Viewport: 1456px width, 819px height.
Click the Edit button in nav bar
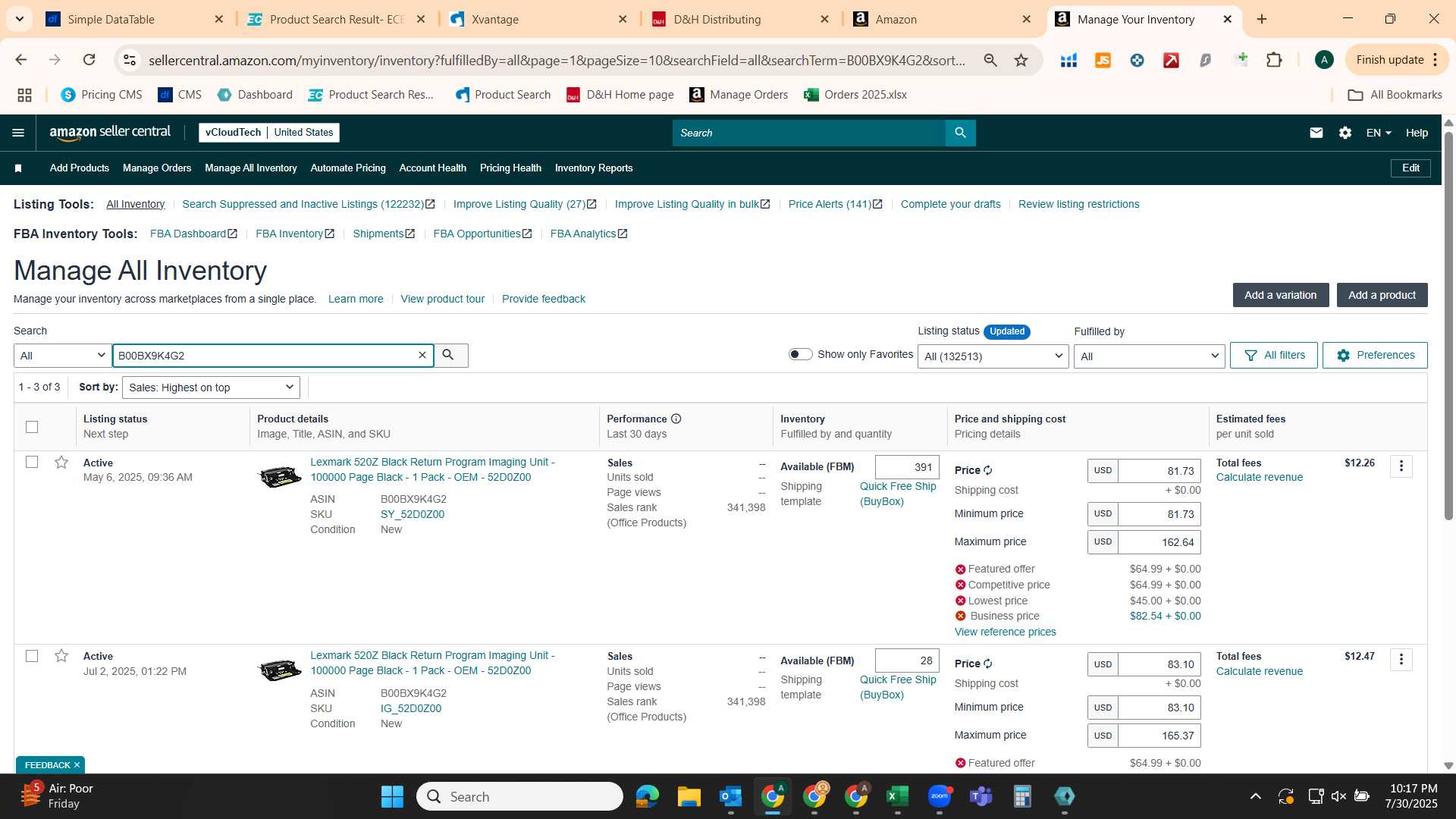[1410, 168]
